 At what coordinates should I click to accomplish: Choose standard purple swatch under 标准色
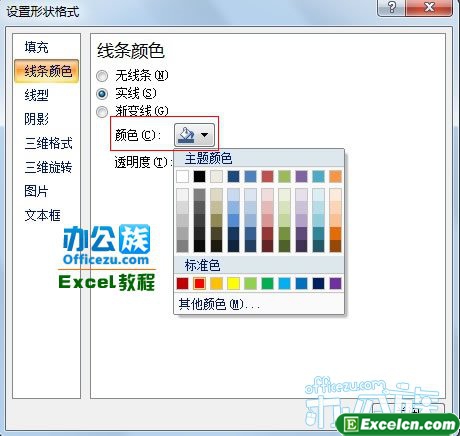click(x=335, y=283)
